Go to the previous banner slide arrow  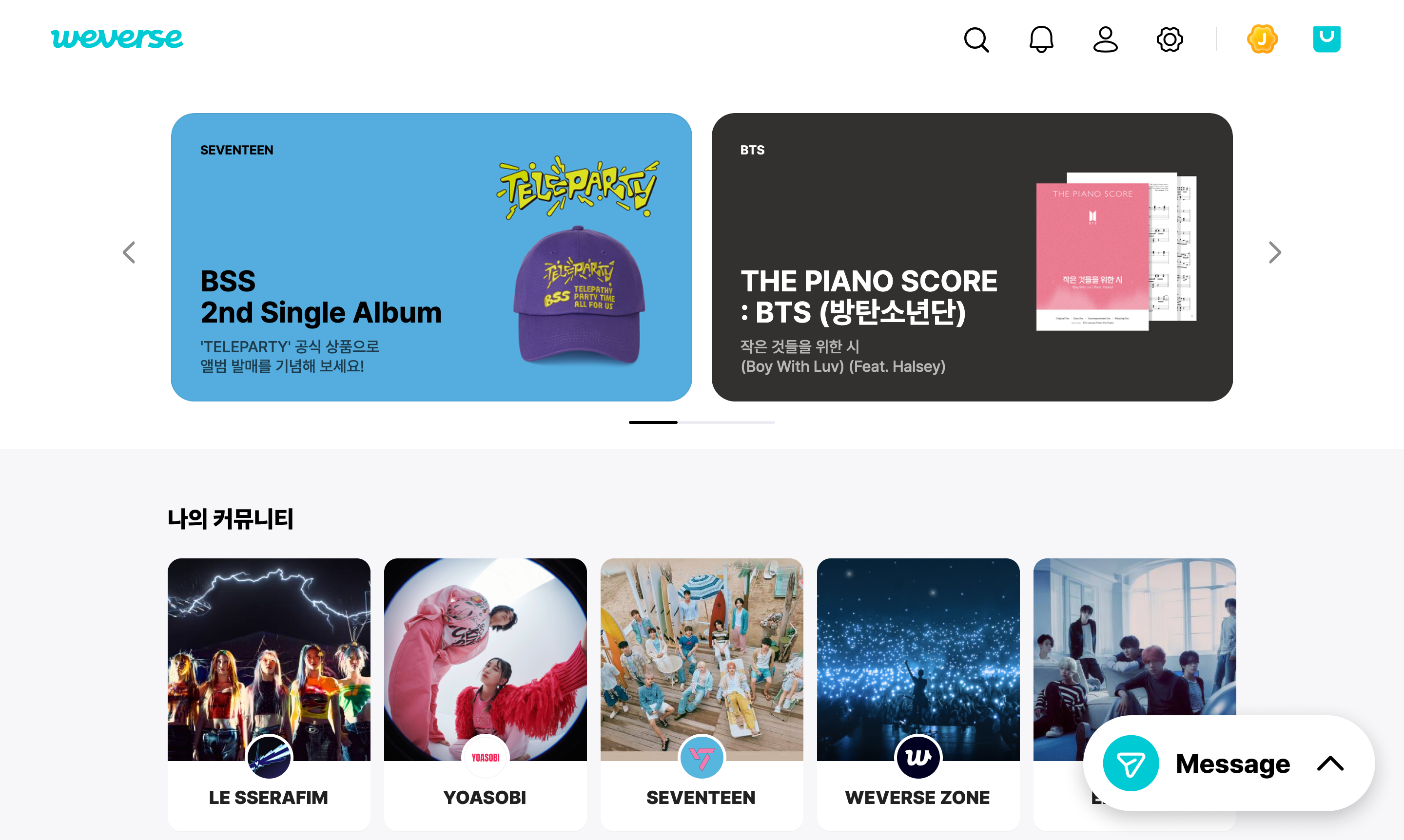[129, 252]
